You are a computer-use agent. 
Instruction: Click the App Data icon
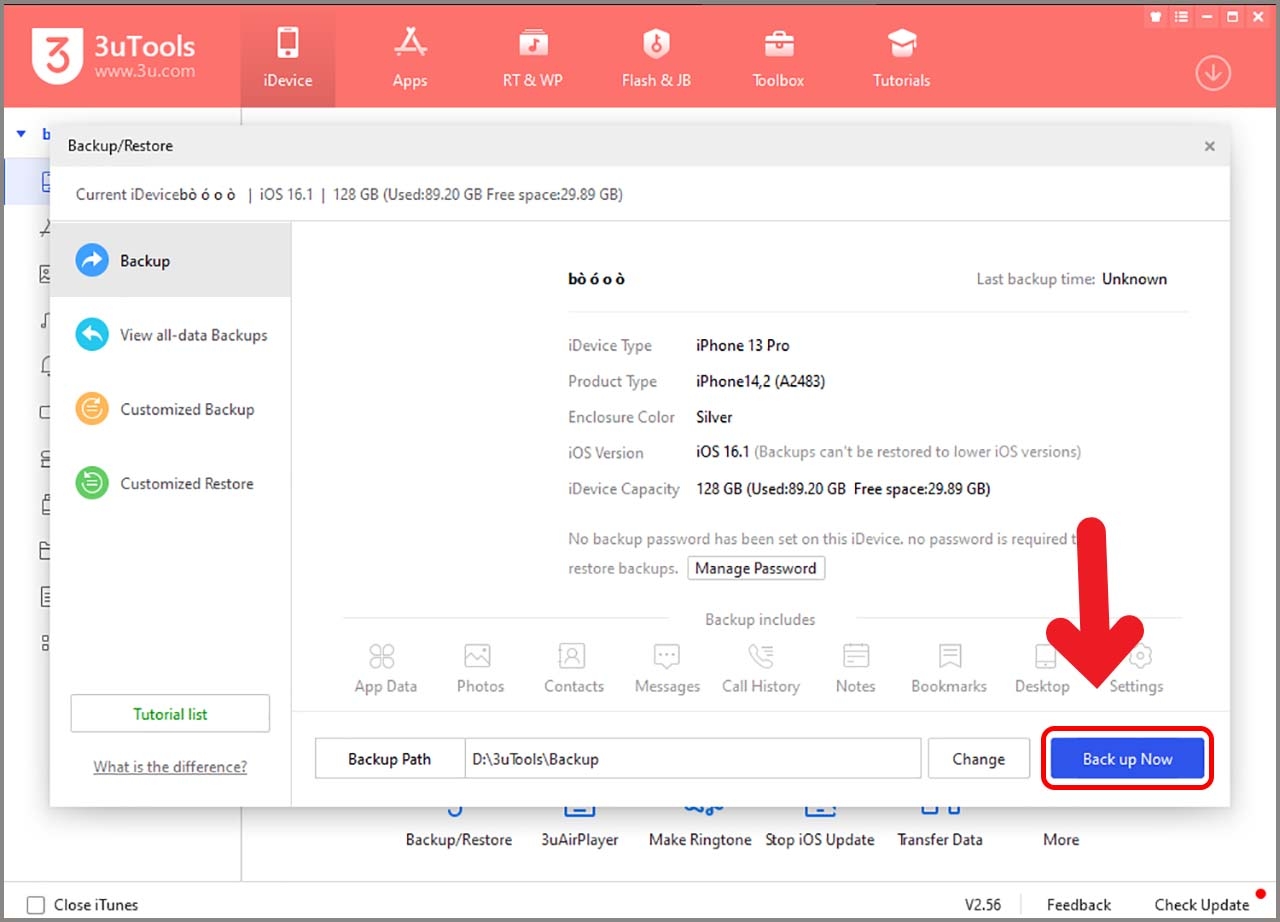pos(382,656)
